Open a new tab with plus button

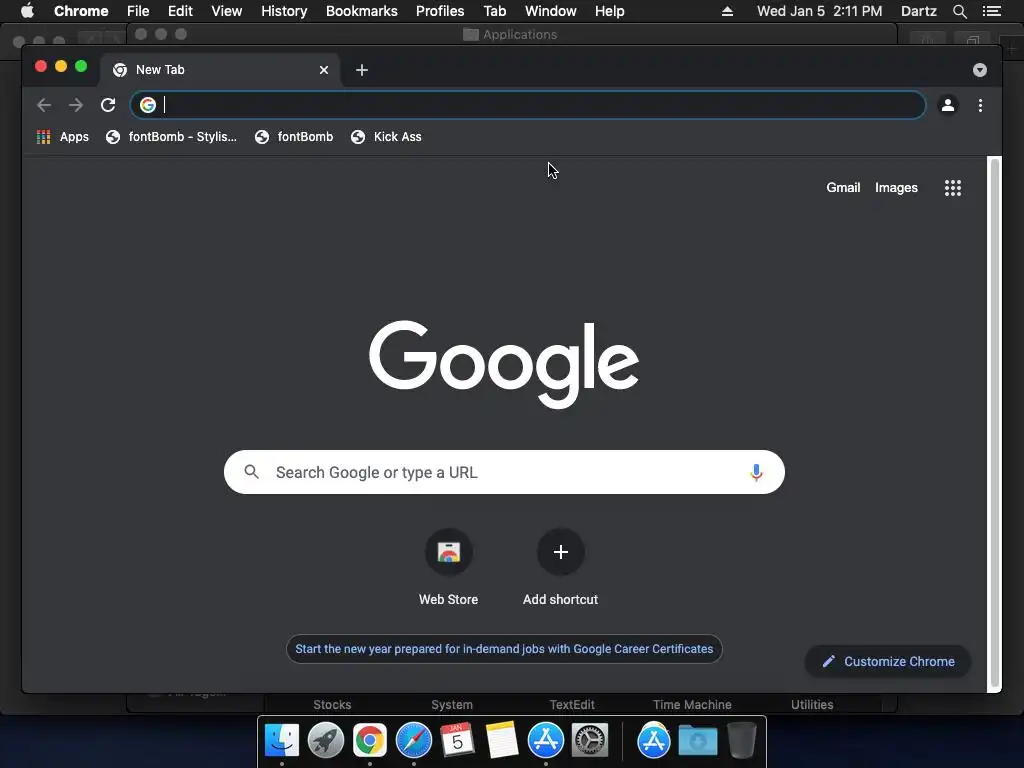point(362,70)
